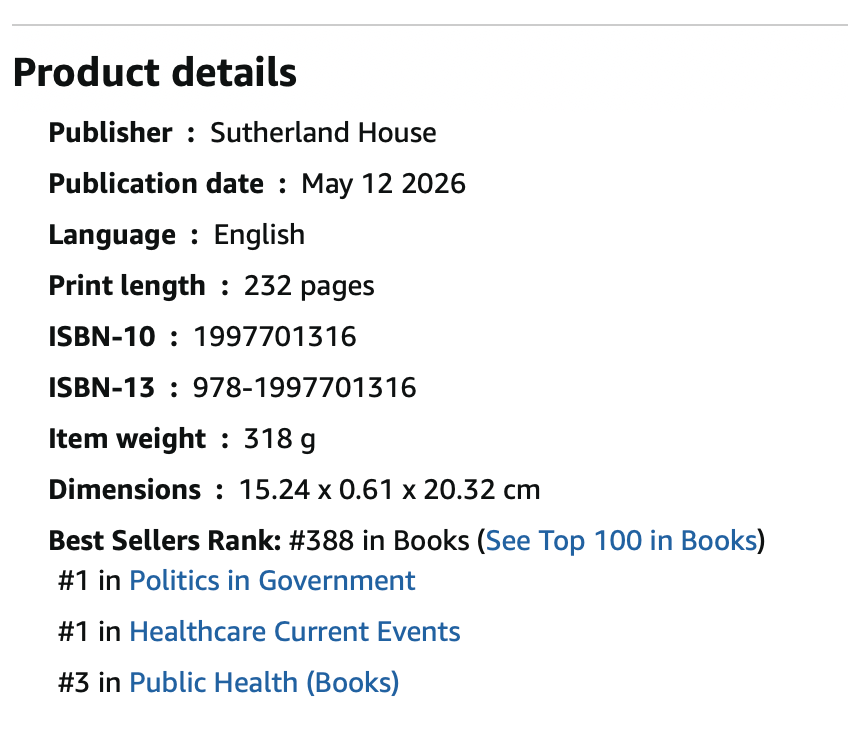848x732 pixels.
Task: Open the Politics in Government category link
Action: (272, 581)
